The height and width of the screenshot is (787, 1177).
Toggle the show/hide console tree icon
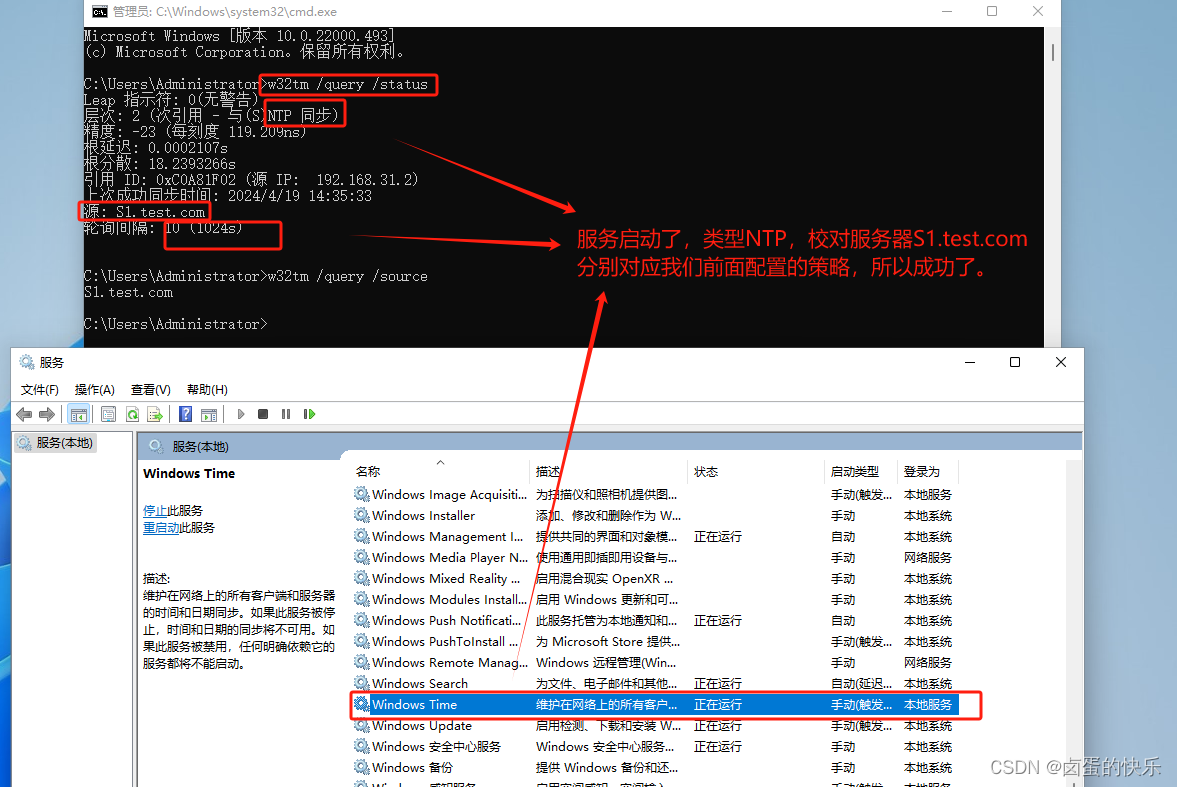coord(78,414)
